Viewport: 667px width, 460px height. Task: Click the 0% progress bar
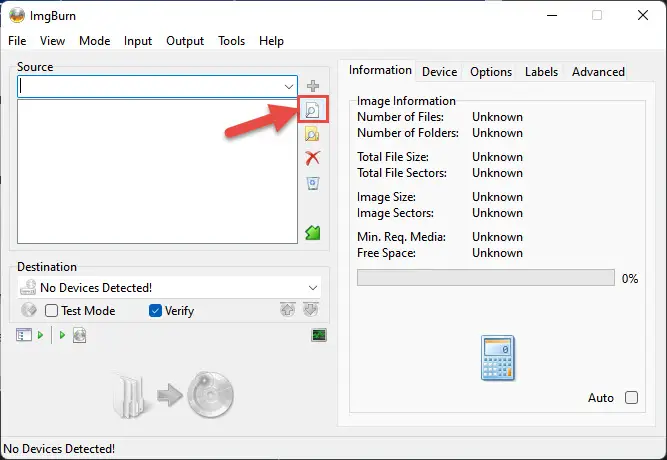486,277
